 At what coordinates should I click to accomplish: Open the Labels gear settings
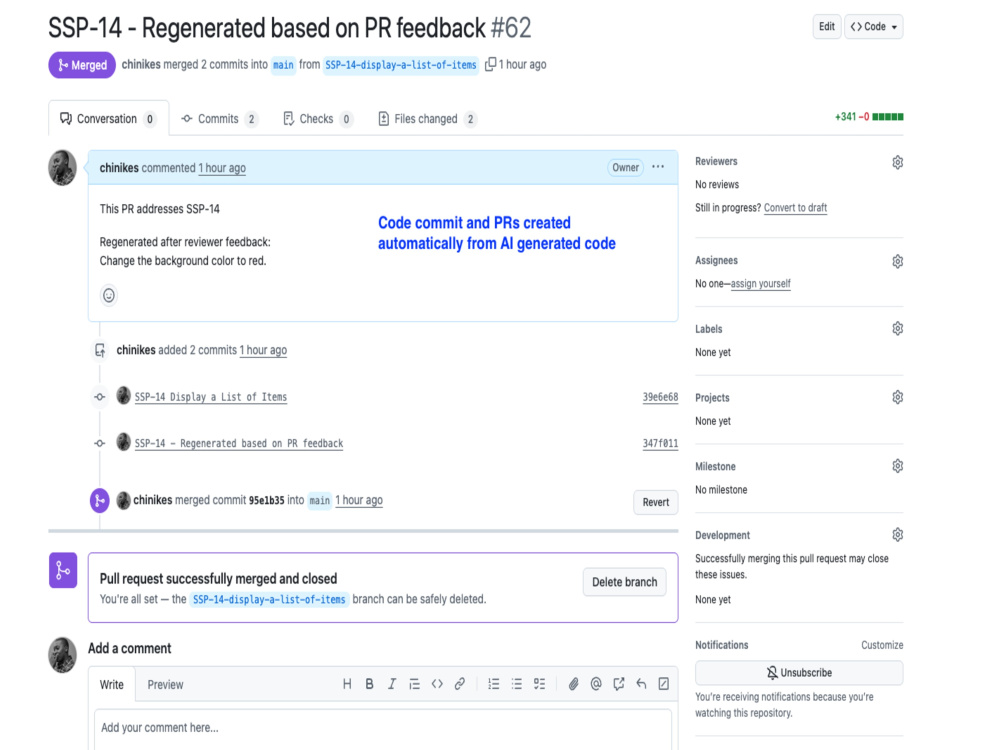point(897,328)
